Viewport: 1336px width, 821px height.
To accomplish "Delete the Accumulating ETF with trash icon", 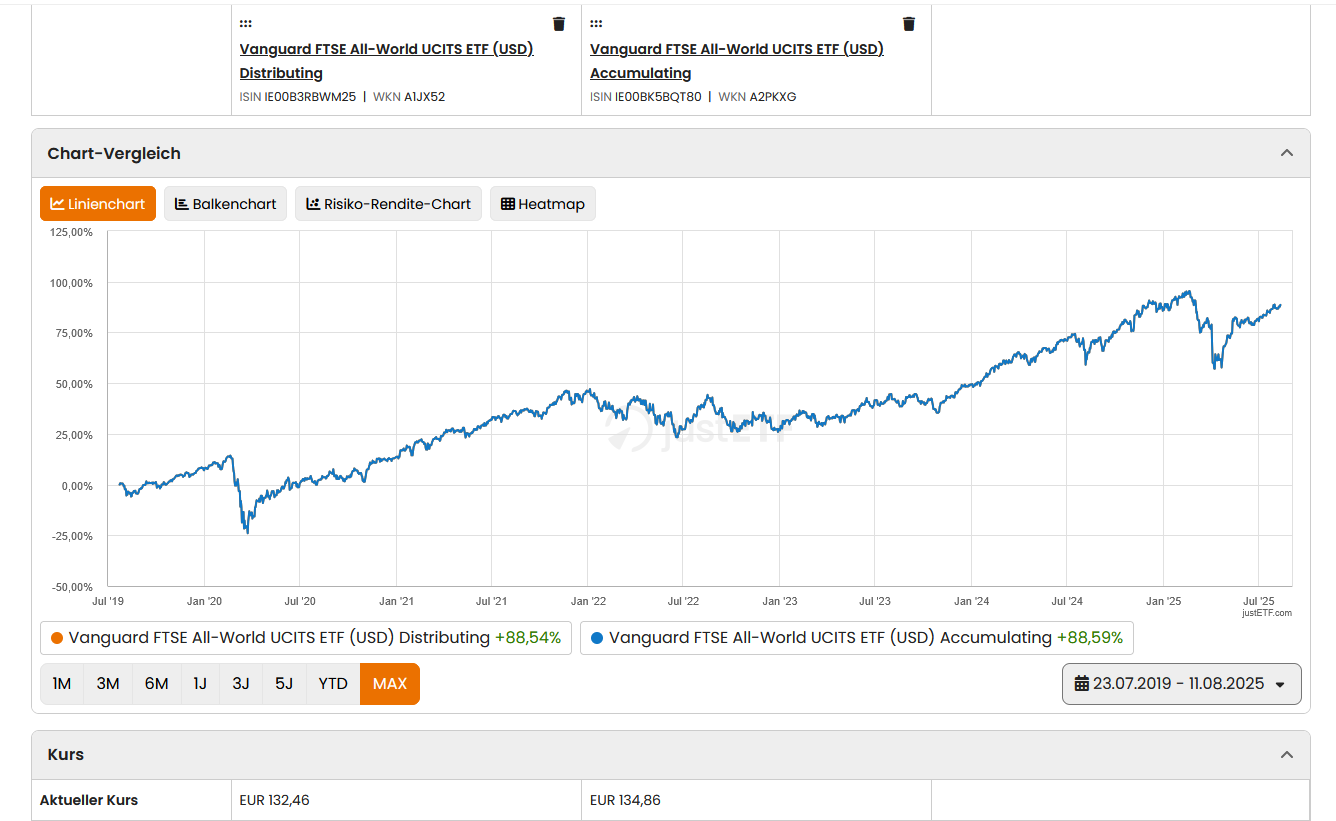I will pos(909,24).
